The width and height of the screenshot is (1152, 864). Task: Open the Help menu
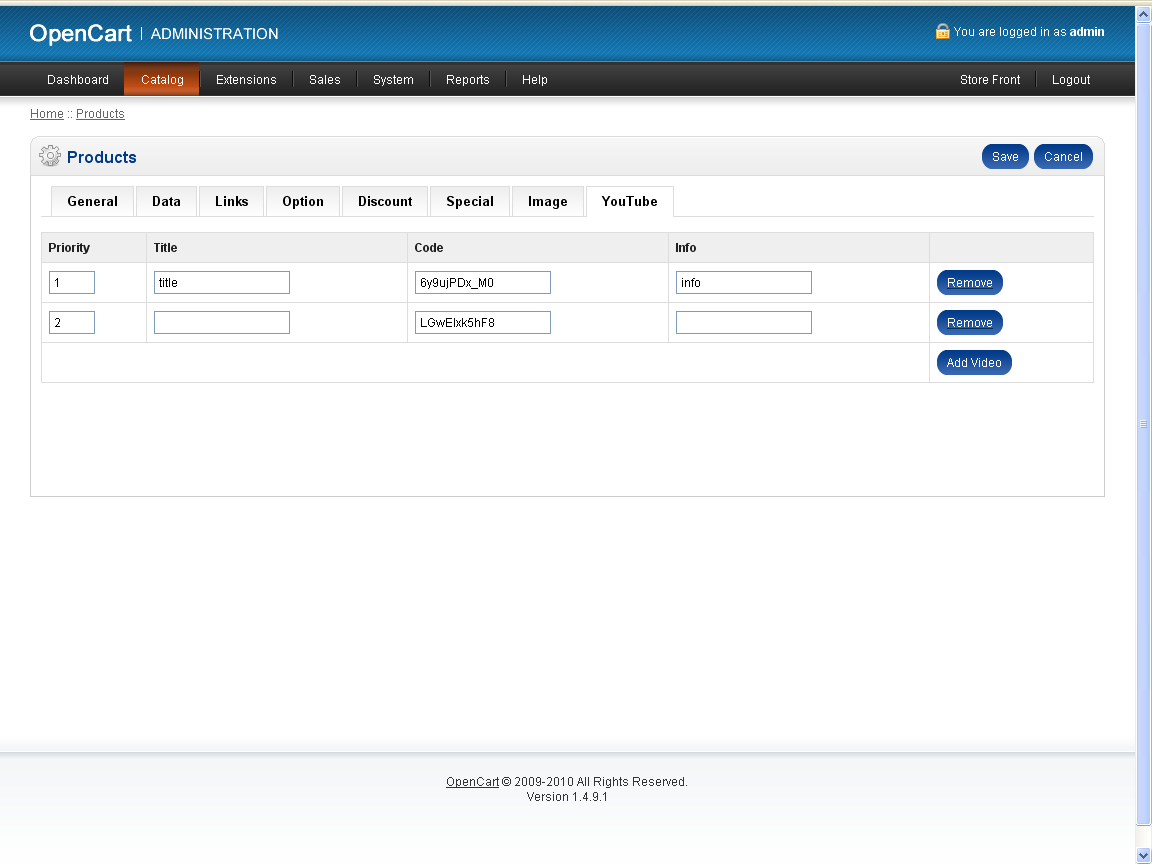pyautogui.click(x=535, y=79)
